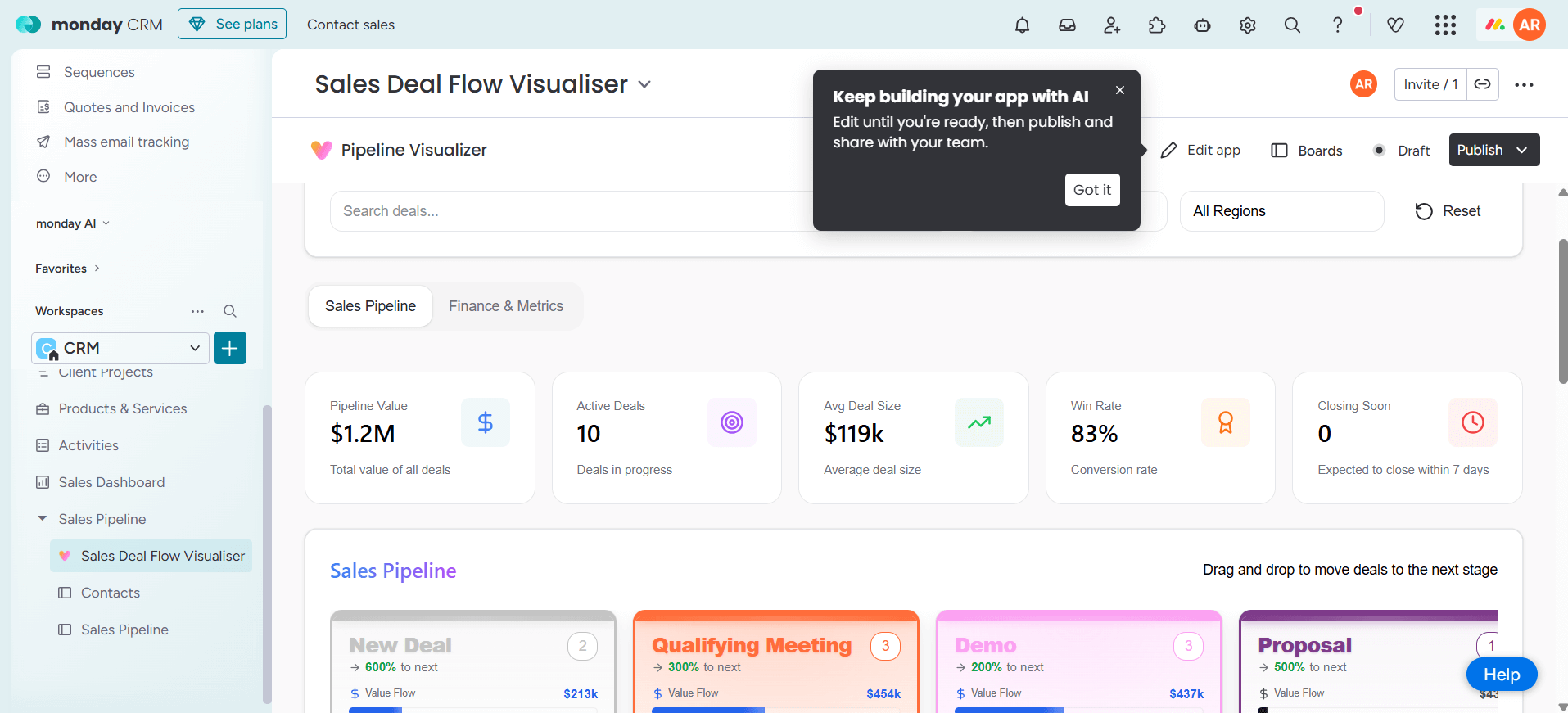Open the help question mark icon
1568x713 pixels.
[1337, 25]
